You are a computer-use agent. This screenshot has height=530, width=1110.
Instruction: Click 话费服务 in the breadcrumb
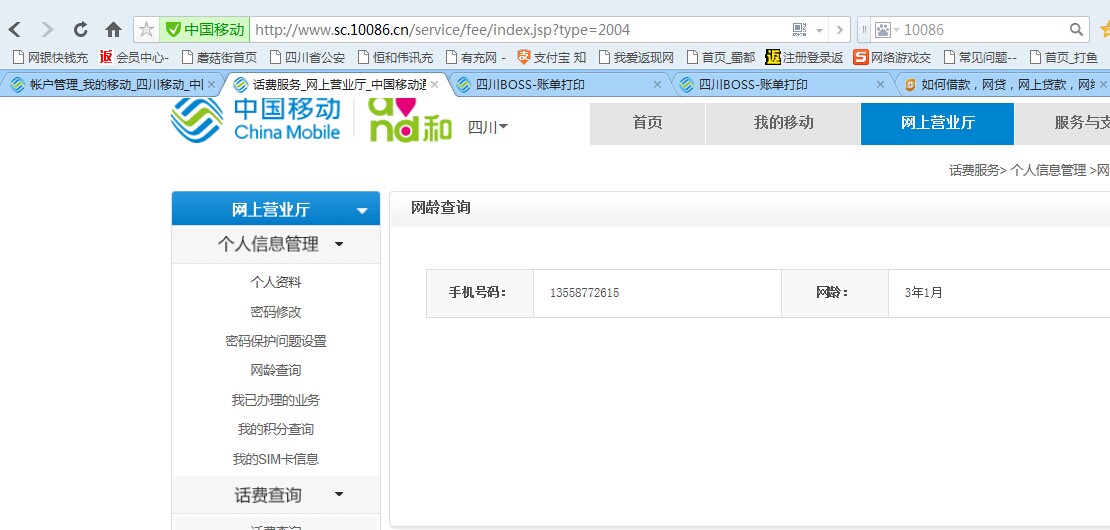coord(974,170)
